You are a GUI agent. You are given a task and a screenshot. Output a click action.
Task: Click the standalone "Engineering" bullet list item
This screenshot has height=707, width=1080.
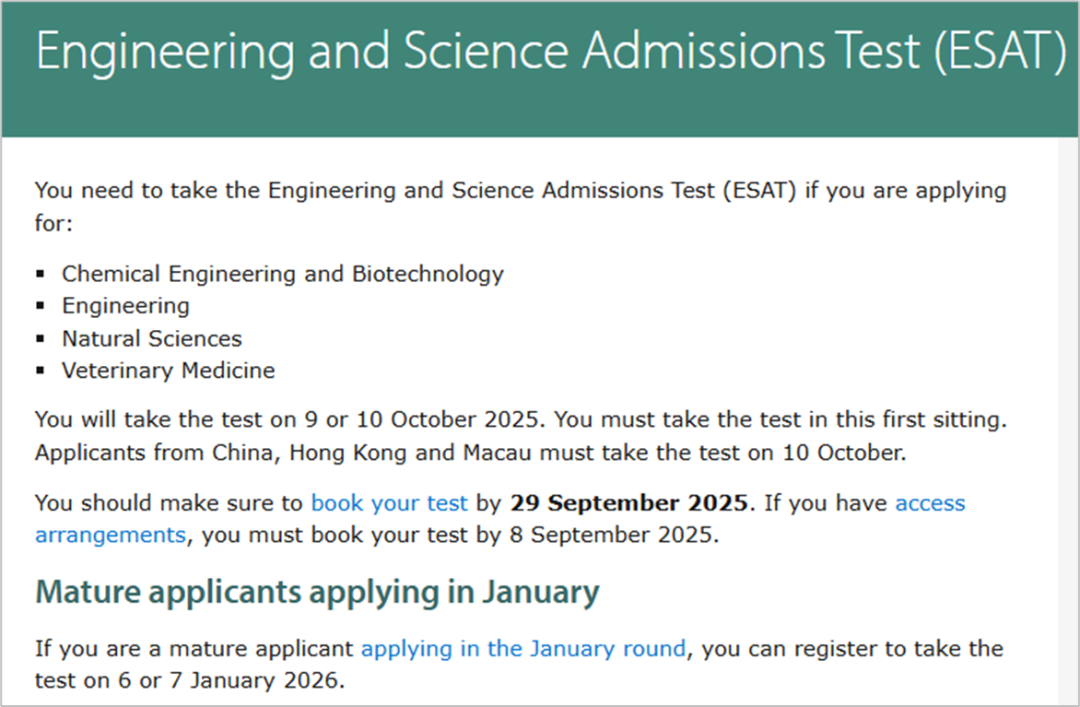click(x=126, y=305)
